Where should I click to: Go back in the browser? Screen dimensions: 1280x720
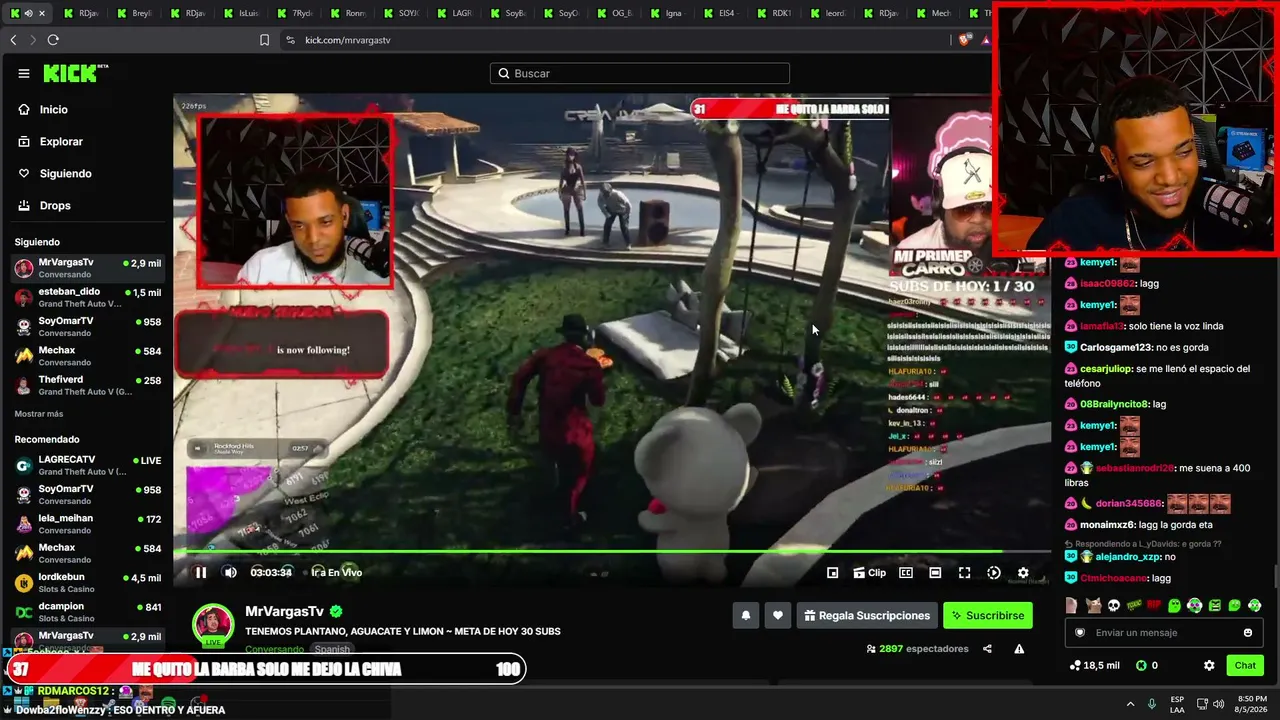(x=13, y=40)
